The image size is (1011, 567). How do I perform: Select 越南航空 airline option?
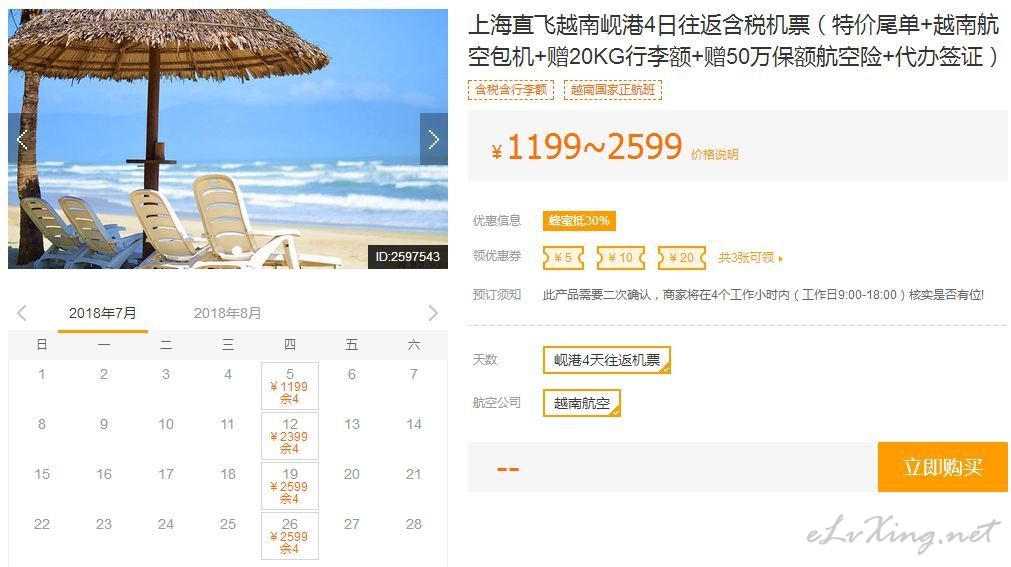pyautogui.click(x=582, y=403)
